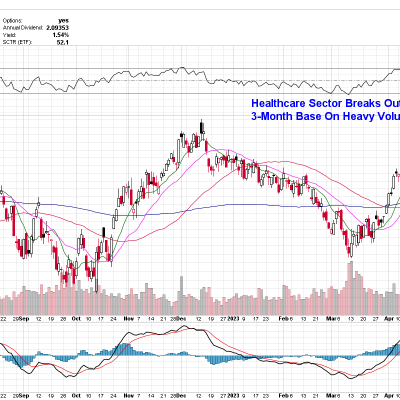Viewport: 400px width, 400px height.
Task: Click the Nov label beneath the volume bars
Action: pyautogui.click(x=128, y=319)
